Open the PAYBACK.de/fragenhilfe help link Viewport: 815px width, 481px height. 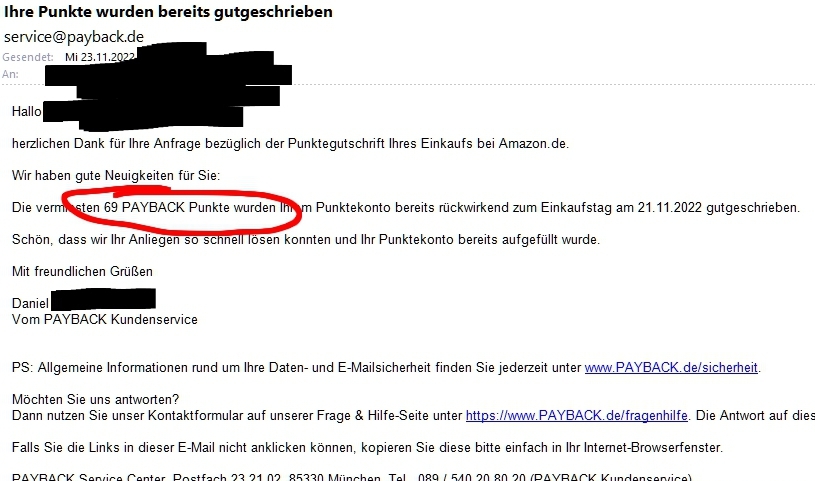coord(576,415)
